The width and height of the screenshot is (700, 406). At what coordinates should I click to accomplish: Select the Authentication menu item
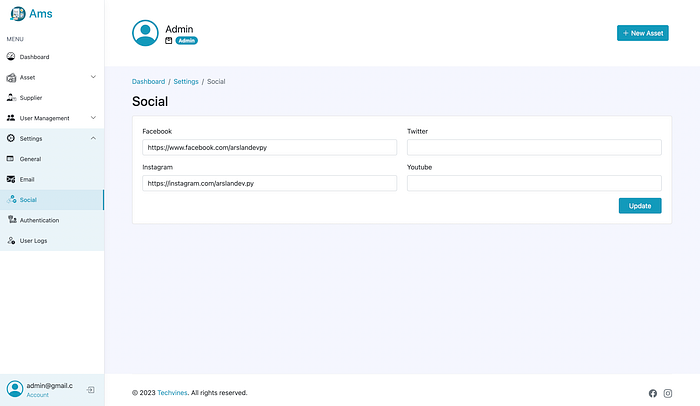pyautogui.click(x=52, y=220)
